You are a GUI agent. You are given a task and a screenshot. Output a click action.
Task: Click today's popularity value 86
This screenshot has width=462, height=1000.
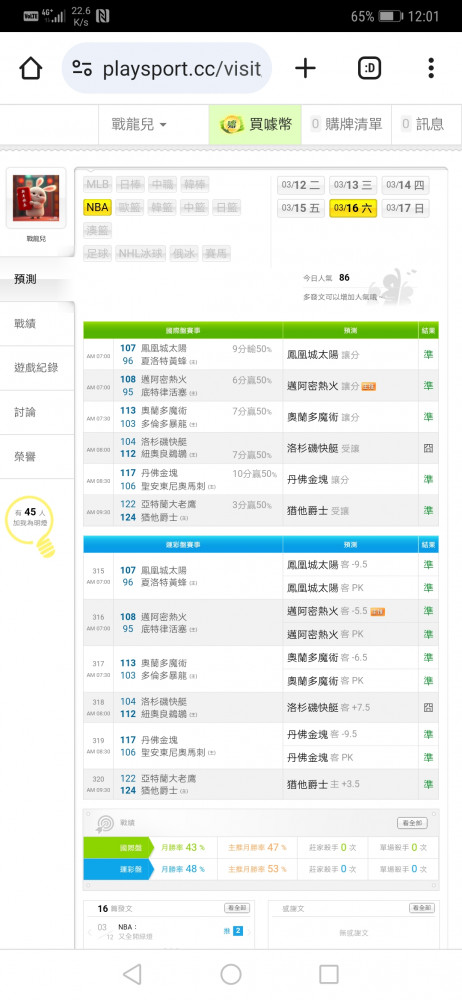click(x=344, y=277)
